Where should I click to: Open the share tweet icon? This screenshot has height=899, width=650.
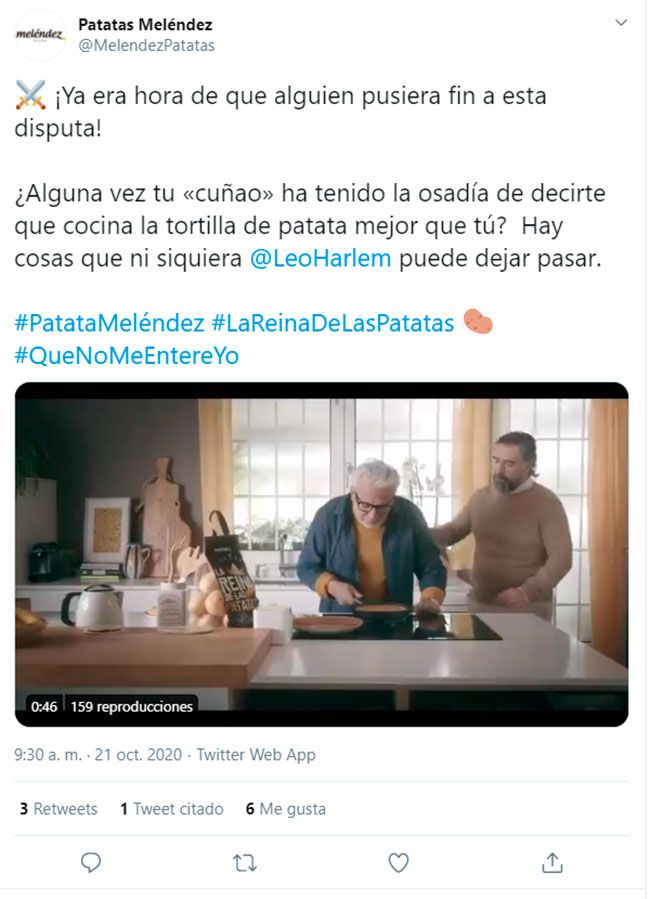pos(552,862)
